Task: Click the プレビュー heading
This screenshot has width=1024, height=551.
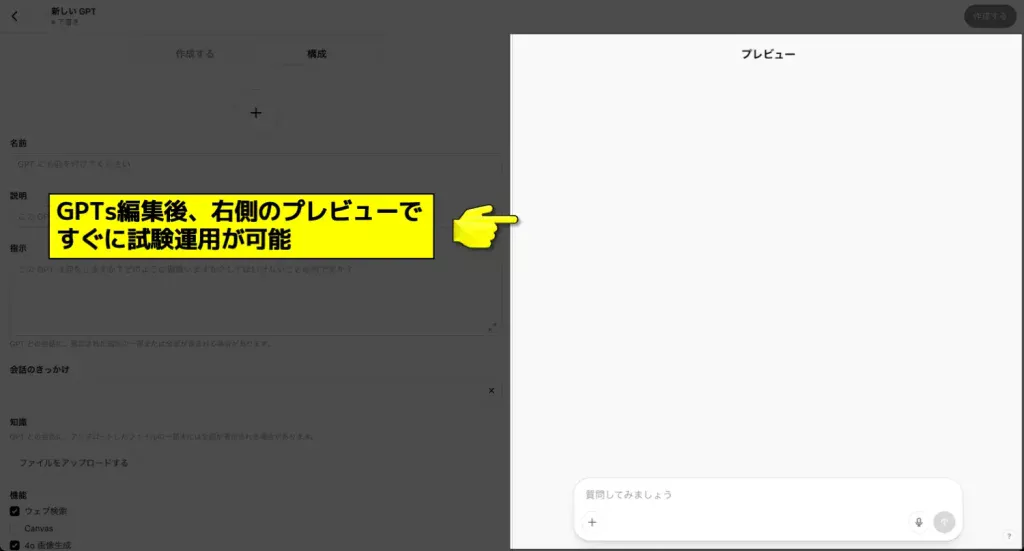Action: pos(768,54)
